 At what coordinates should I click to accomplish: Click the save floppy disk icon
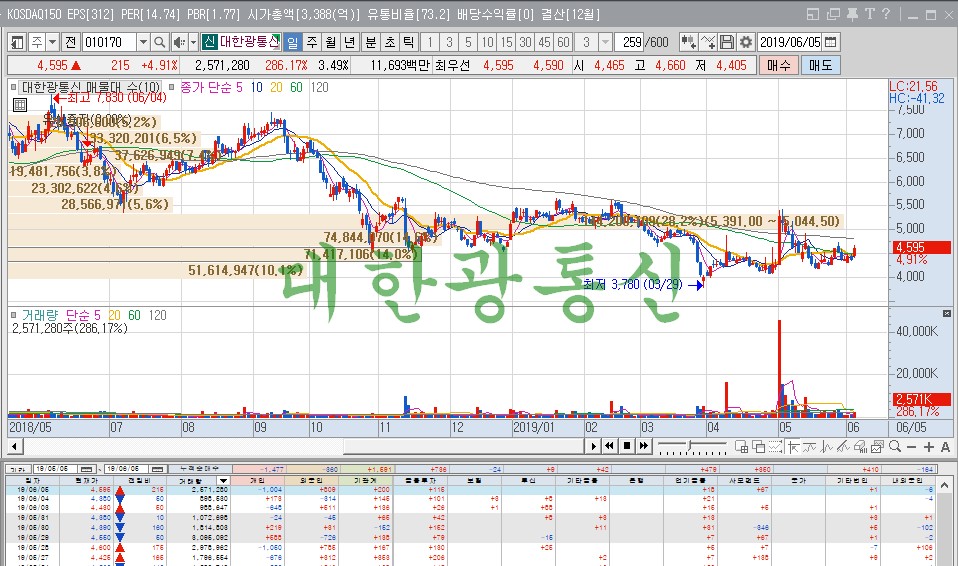[x=726, y=42]
